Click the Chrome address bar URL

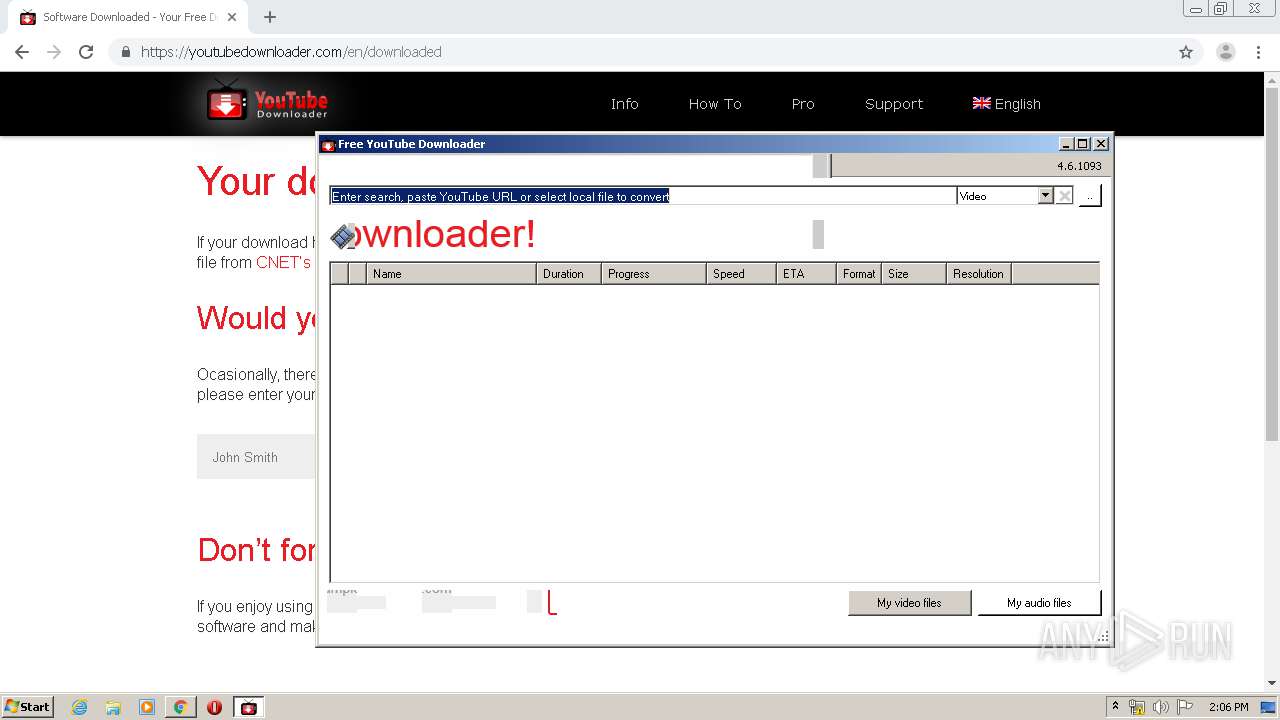[x=291, y=52]
